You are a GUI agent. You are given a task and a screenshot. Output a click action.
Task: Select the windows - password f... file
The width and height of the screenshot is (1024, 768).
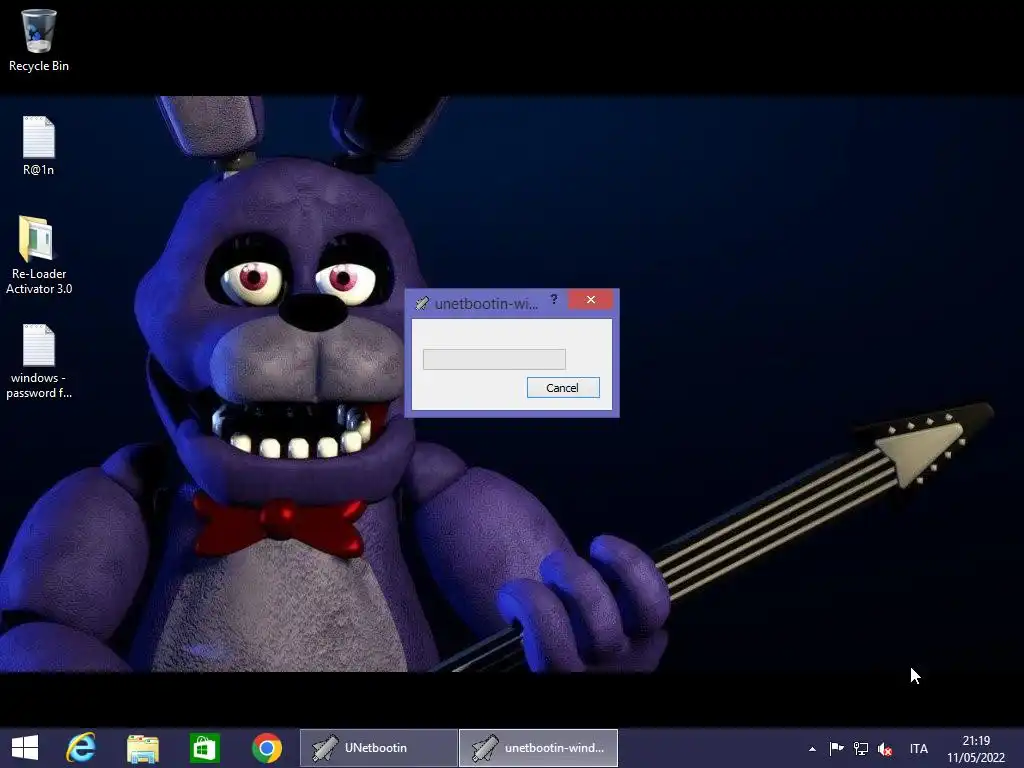[x=39, y=362]
